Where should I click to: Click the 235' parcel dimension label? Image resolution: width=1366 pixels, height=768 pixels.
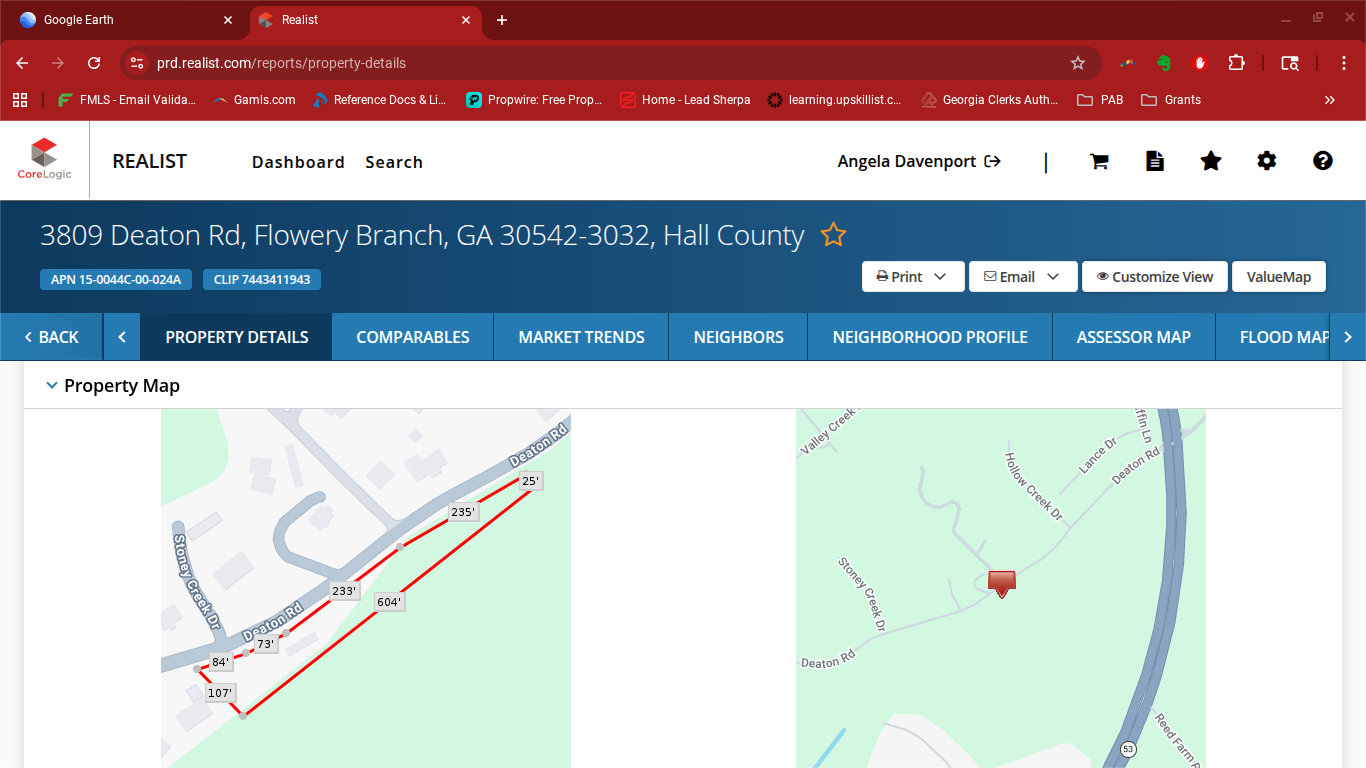coord(463,512)
